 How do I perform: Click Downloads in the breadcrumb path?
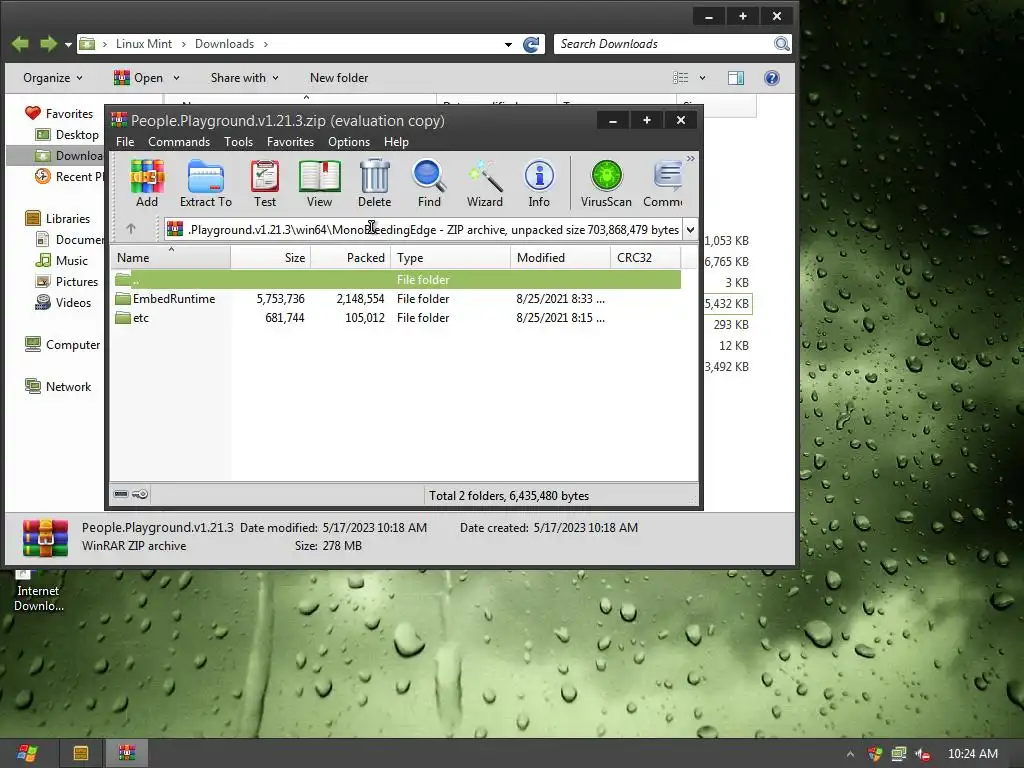click(224, 44)
